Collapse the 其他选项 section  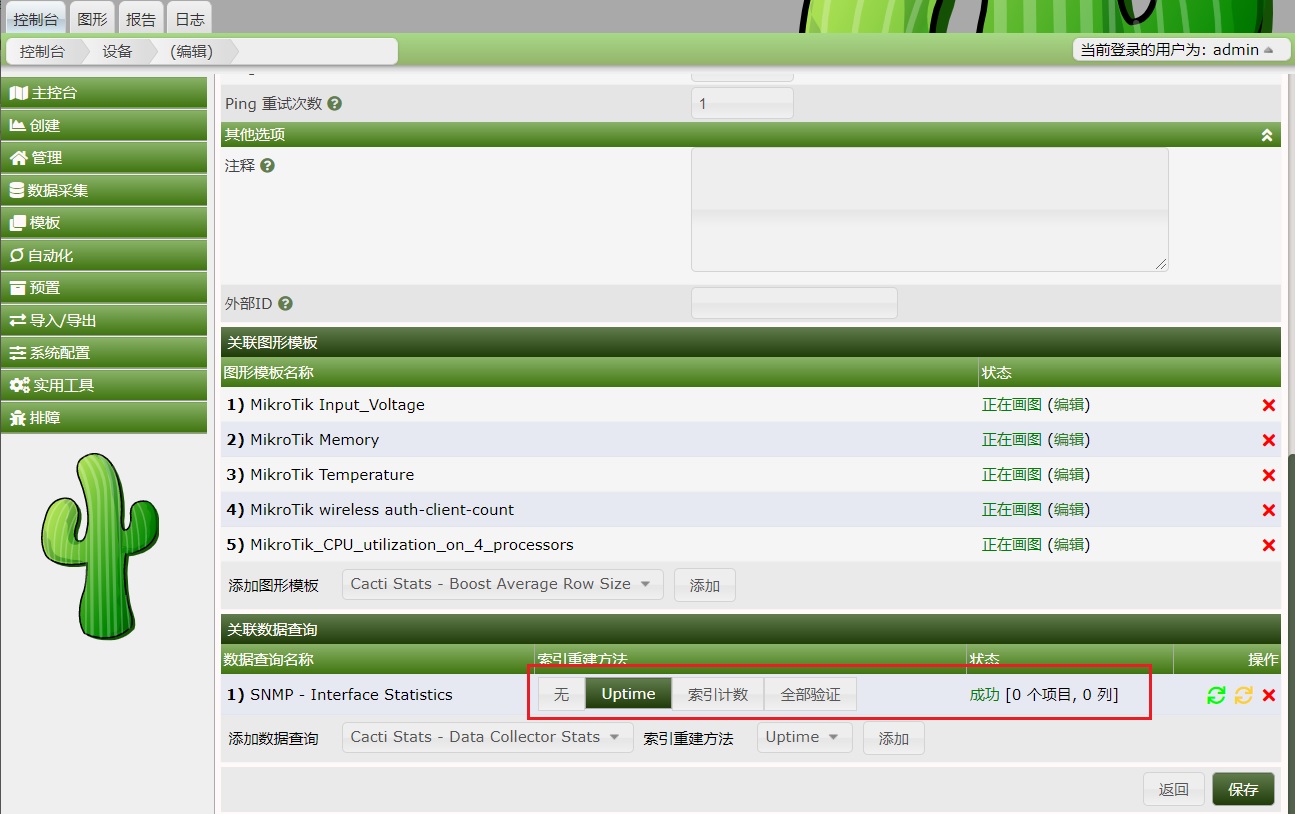(1267, 135)
